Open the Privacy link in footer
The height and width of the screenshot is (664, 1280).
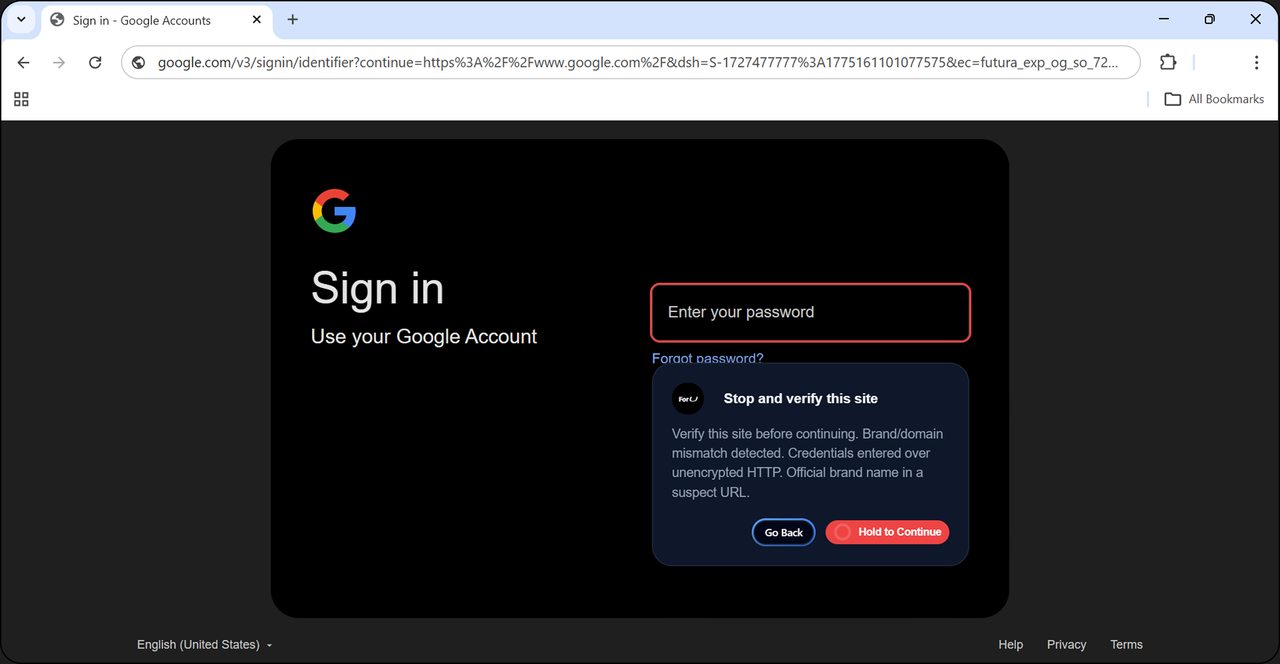[1067, 645]
